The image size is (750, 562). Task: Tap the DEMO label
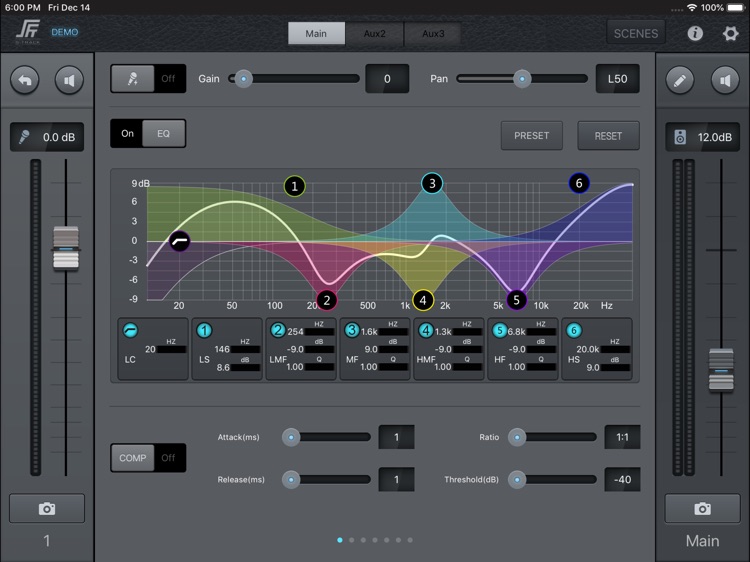click(x=65, y=32)
